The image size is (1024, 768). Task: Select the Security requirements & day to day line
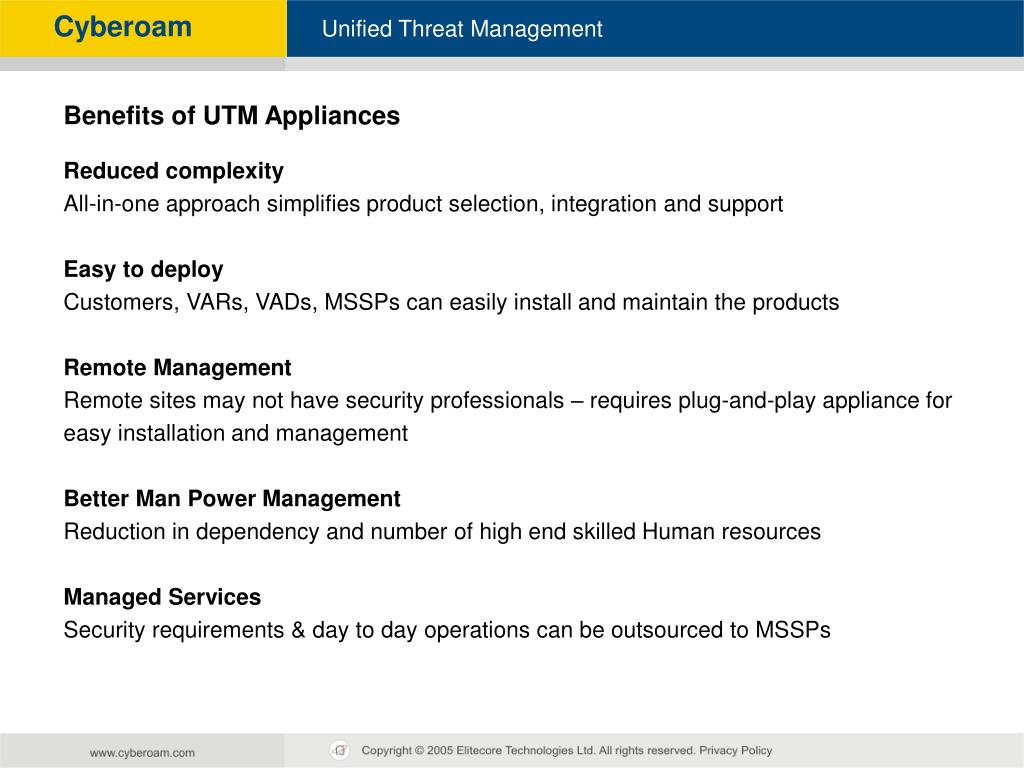pyautogui.click(x=447, y=630)
